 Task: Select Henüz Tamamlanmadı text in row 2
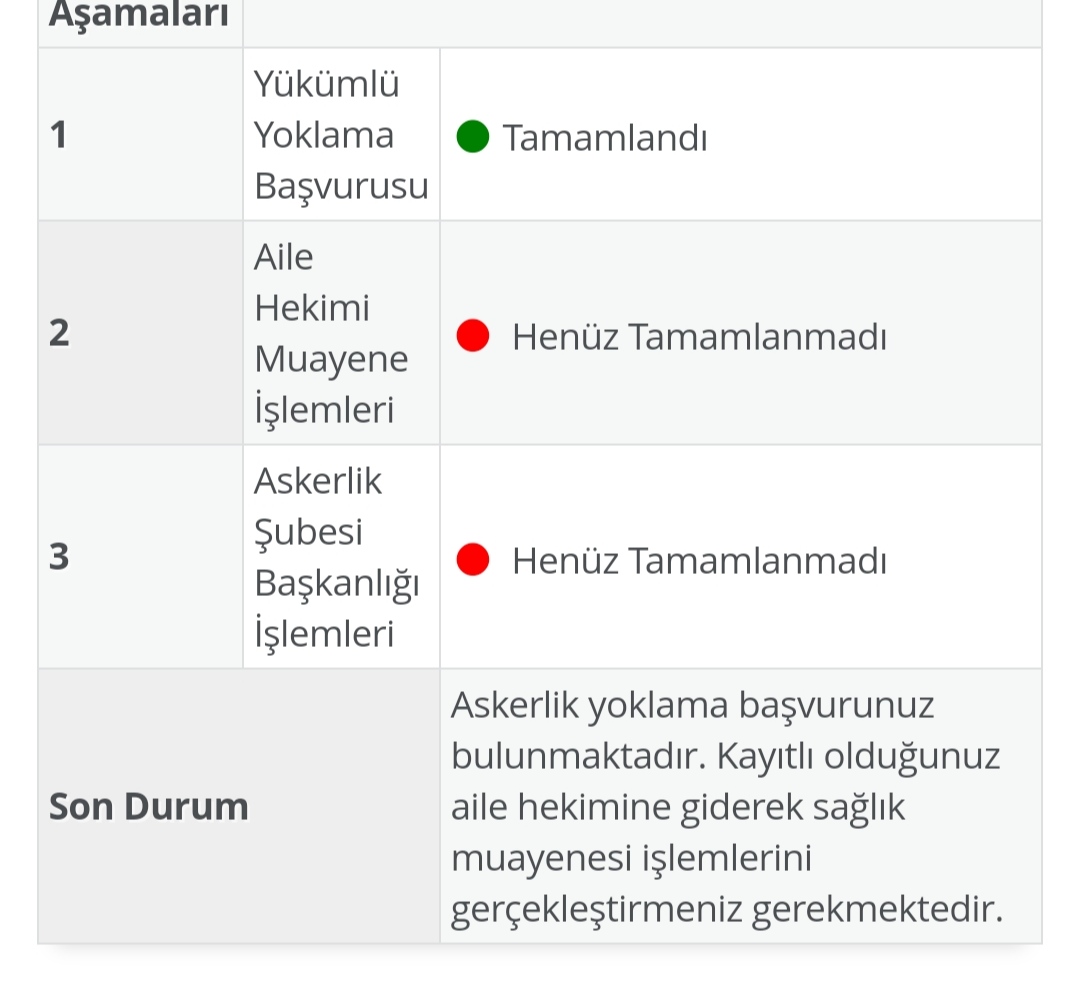(699, 337)
